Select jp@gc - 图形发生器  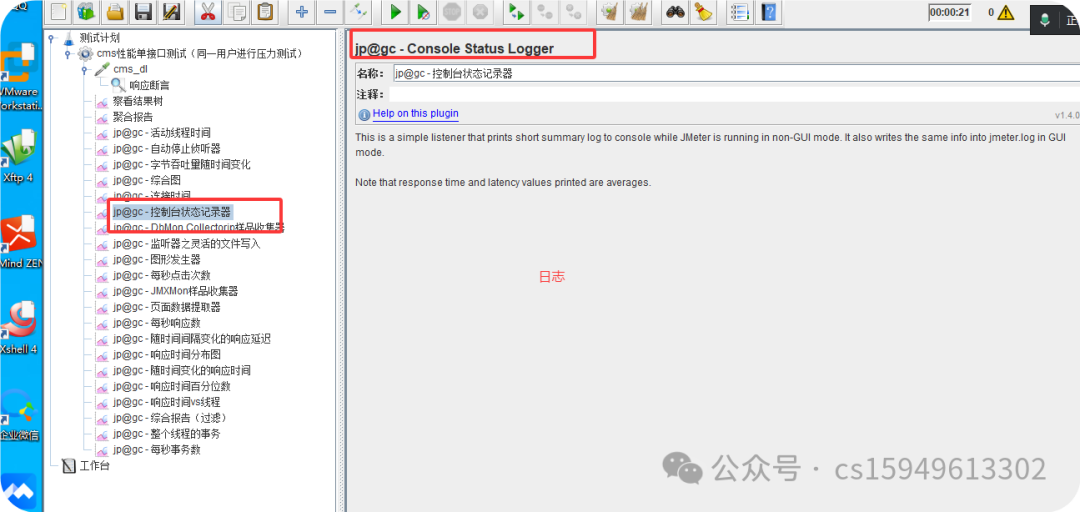[x=157, y=260]
